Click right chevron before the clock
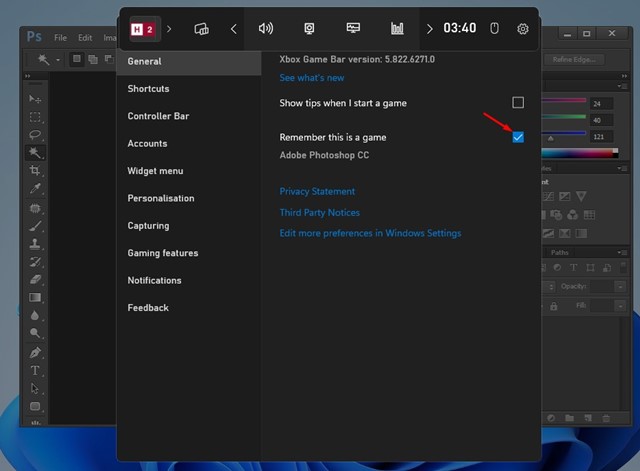Screen dimensions: 640x471 tap(429, 29)
